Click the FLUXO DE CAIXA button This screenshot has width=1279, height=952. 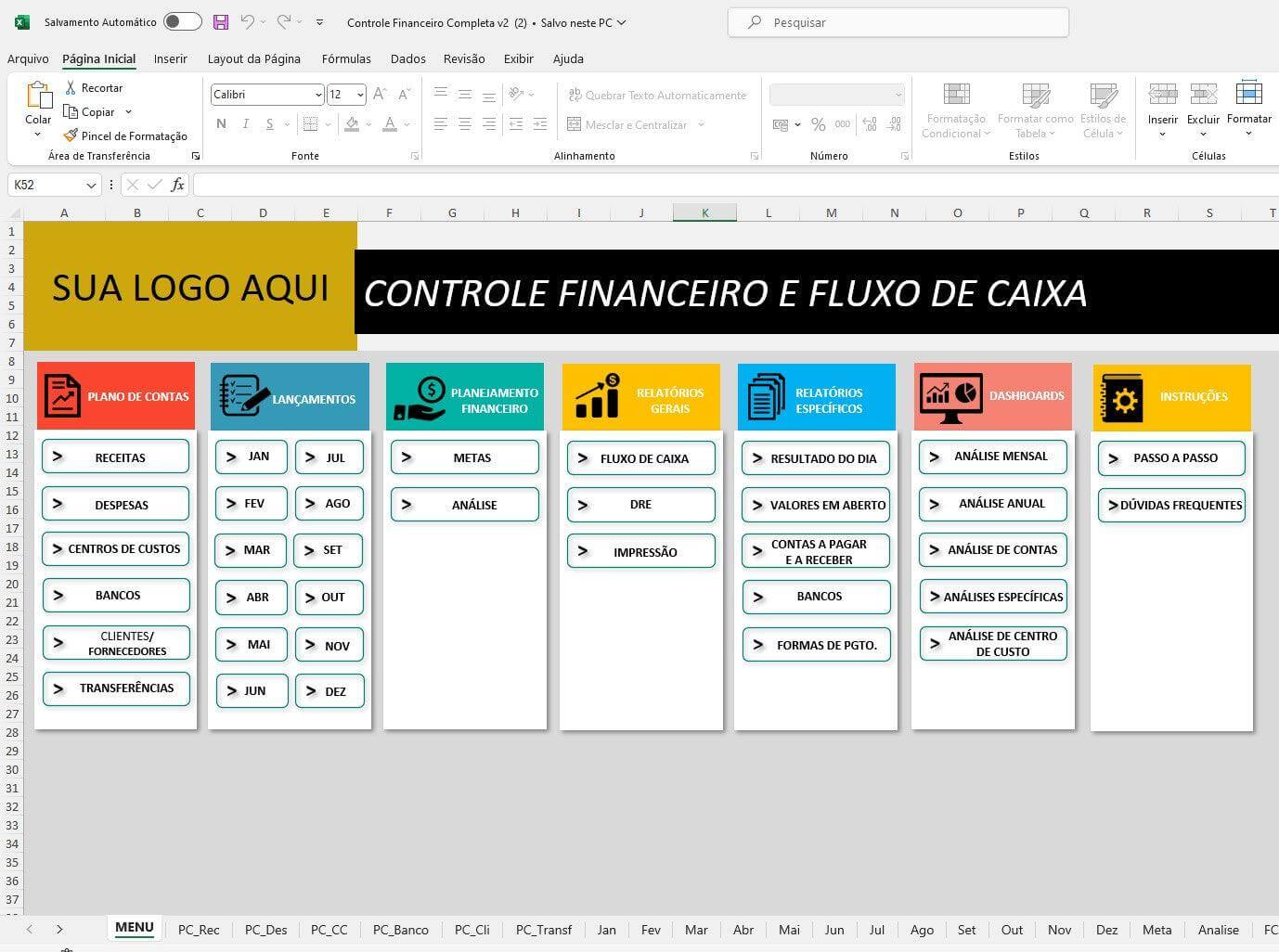(x=640, y=457)
